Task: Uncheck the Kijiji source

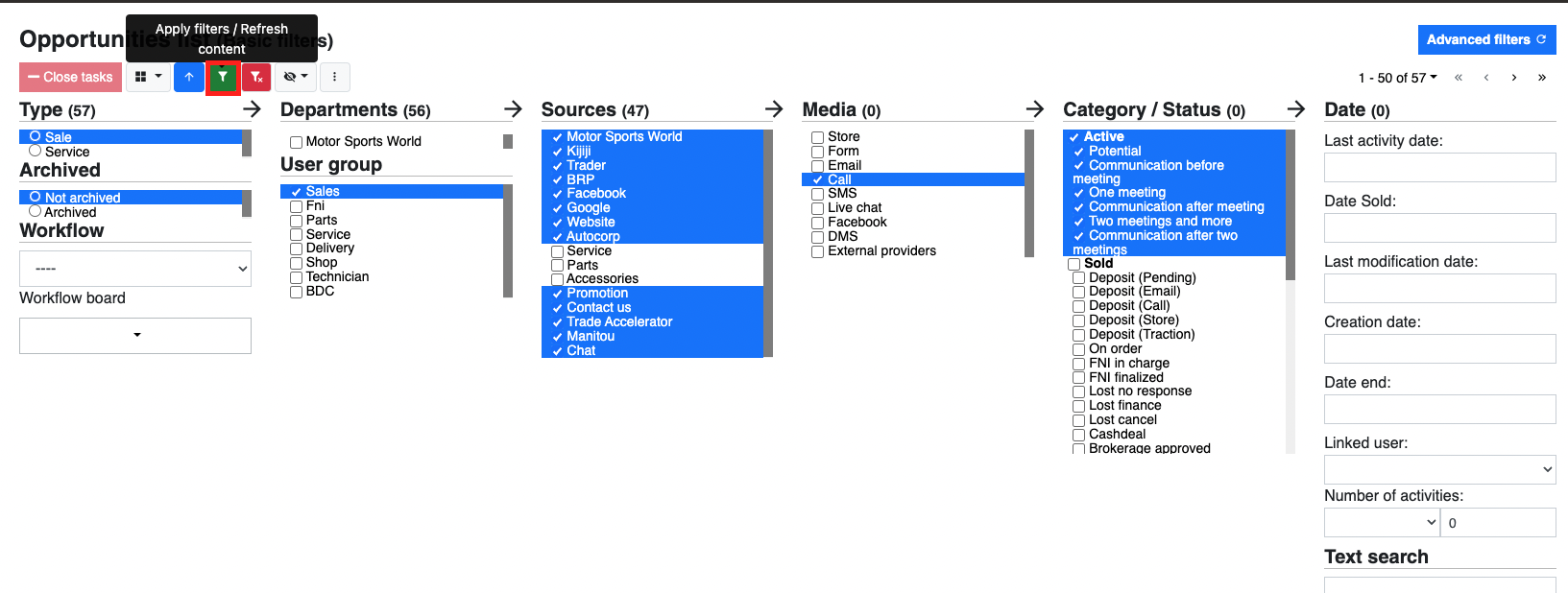Action: click(557, 152)
